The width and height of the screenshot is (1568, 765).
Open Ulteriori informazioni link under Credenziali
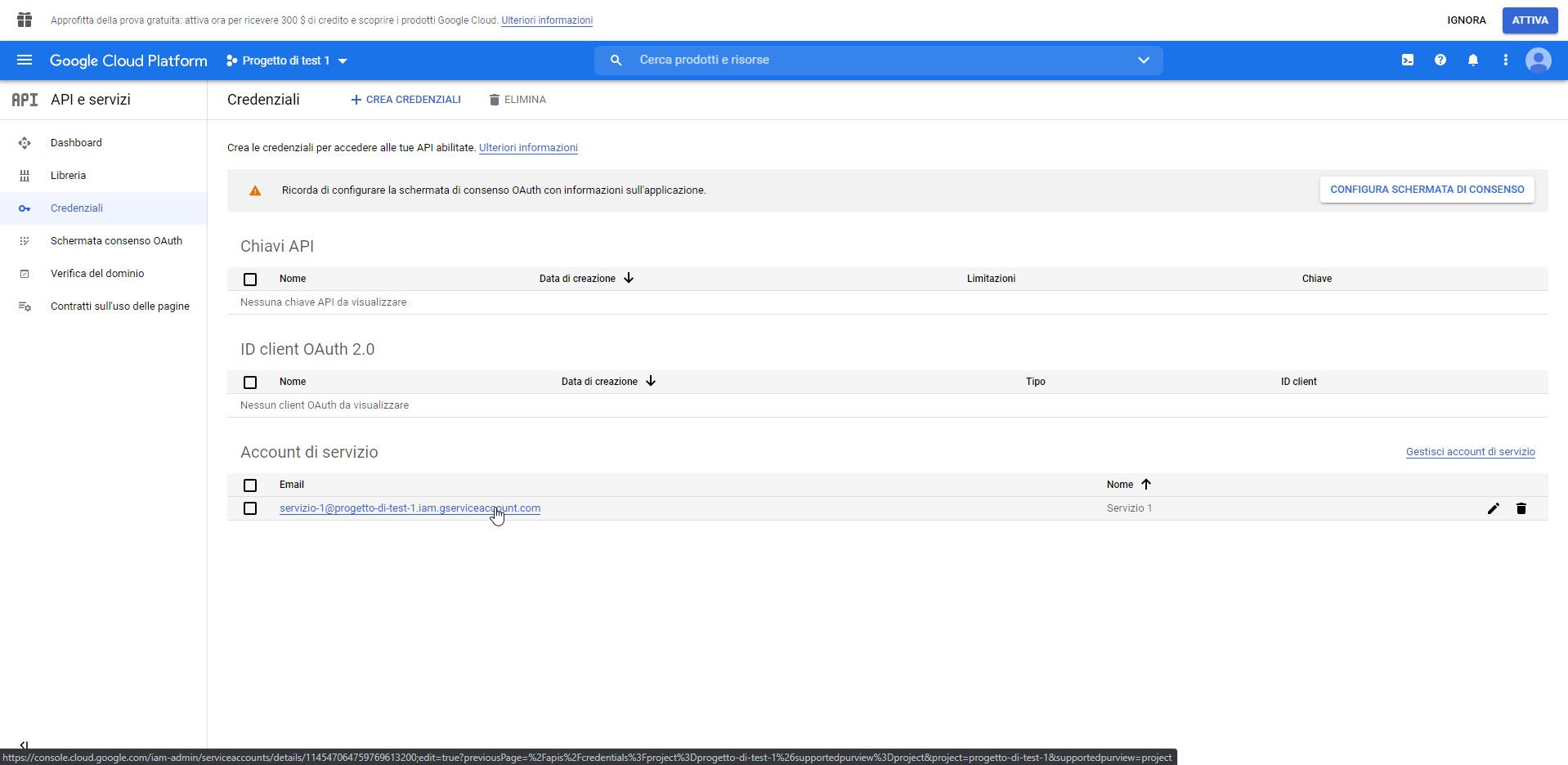(x=528, y=148)
